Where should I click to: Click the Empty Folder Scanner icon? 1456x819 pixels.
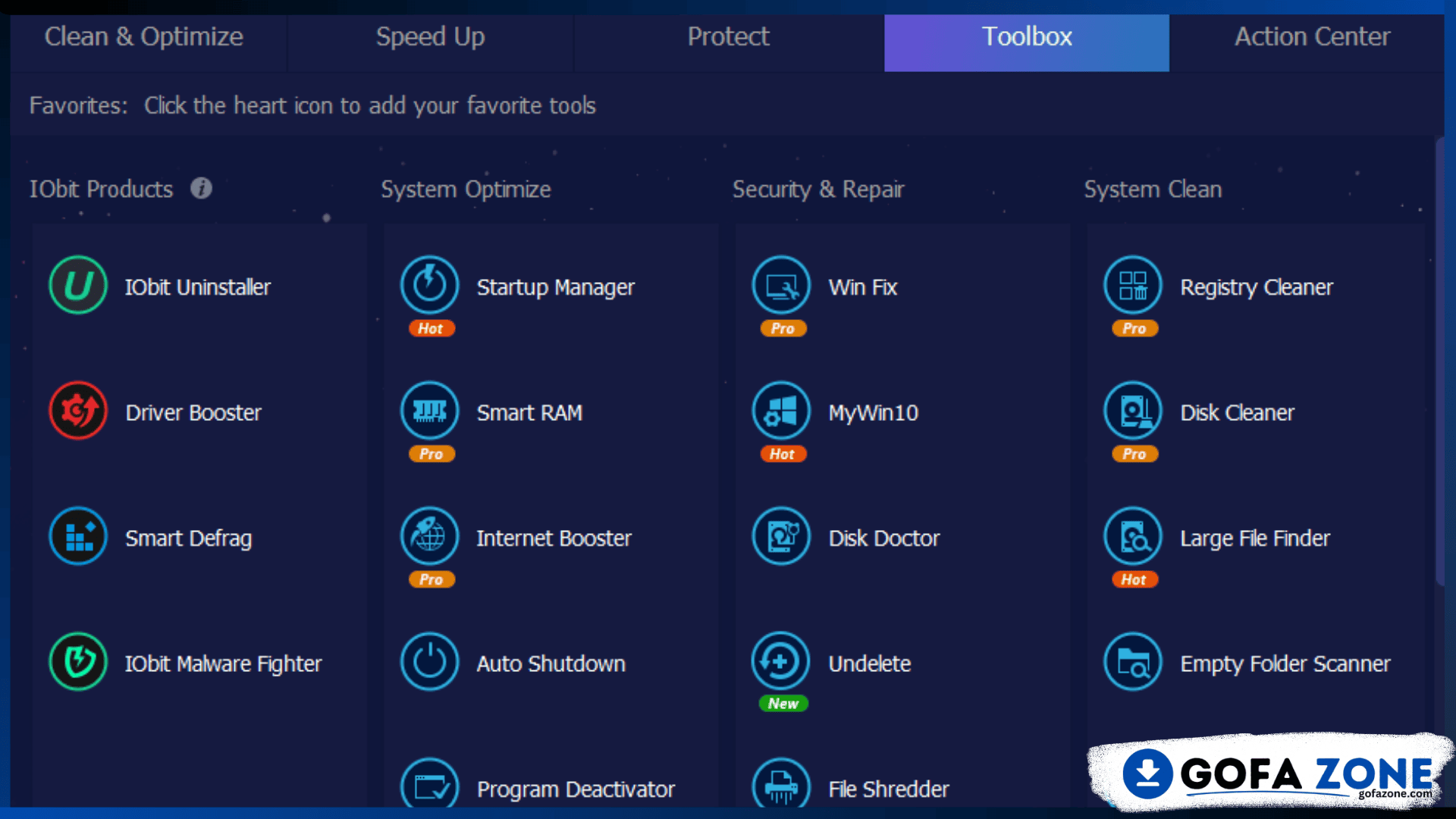1133,662
